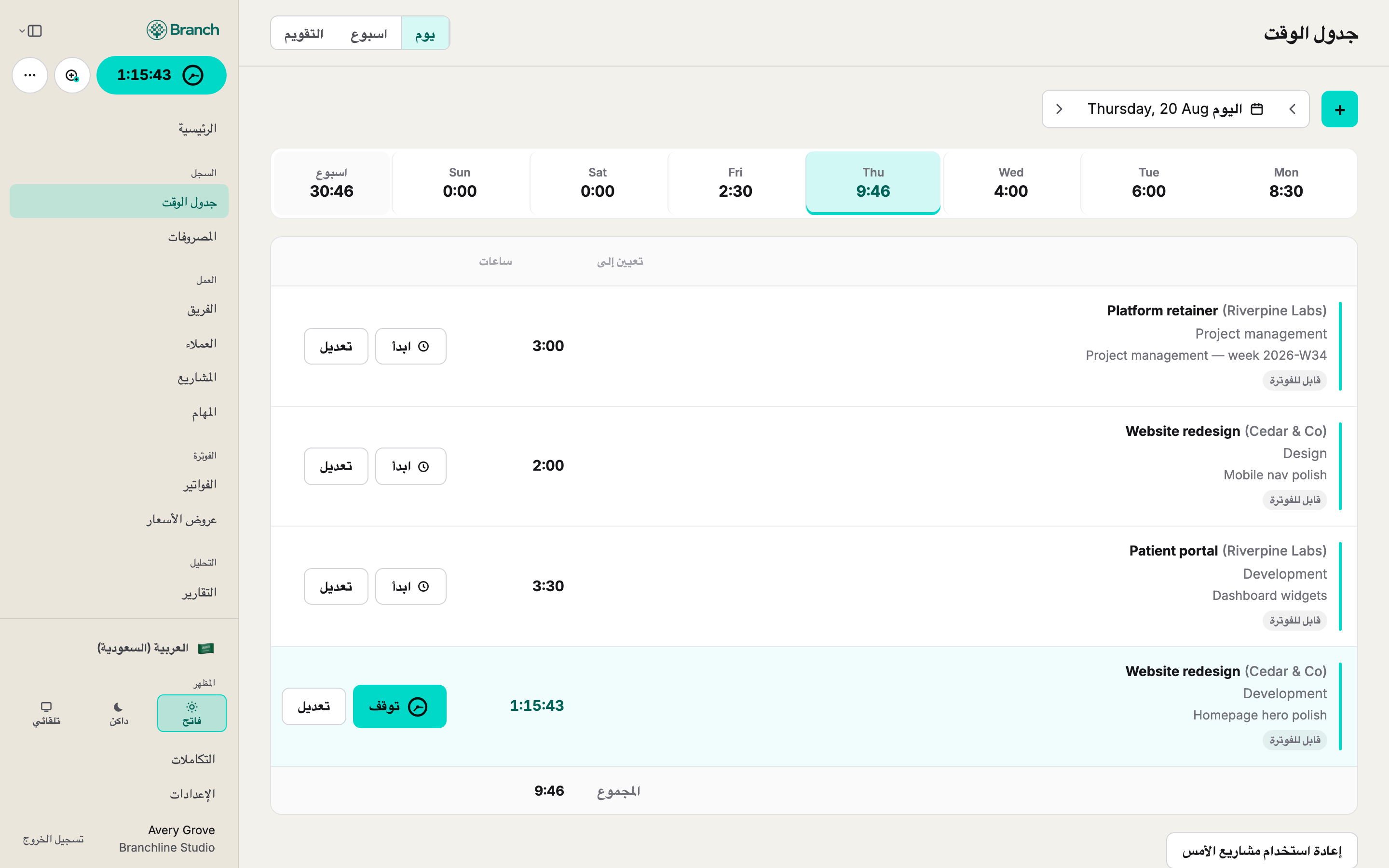Select Tue 6:00 day column
1389x868 pixels.
point(1148,183)
